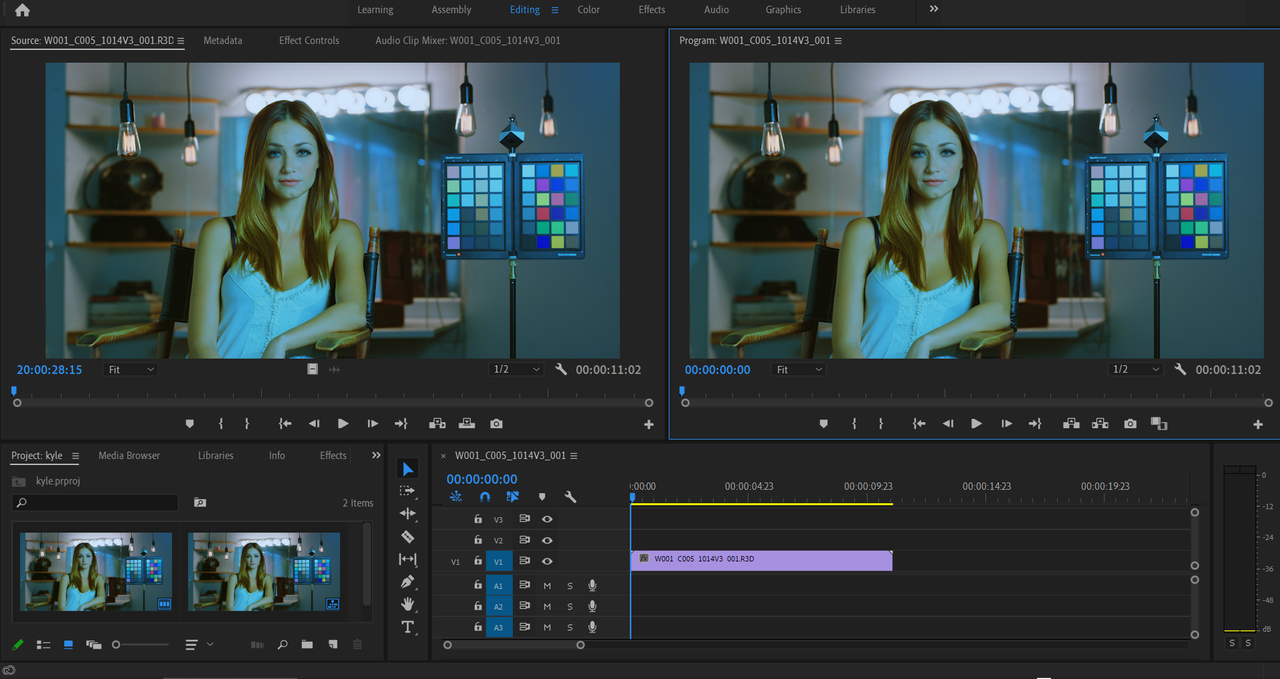Select the Hand tool

(x=407, y=604)
